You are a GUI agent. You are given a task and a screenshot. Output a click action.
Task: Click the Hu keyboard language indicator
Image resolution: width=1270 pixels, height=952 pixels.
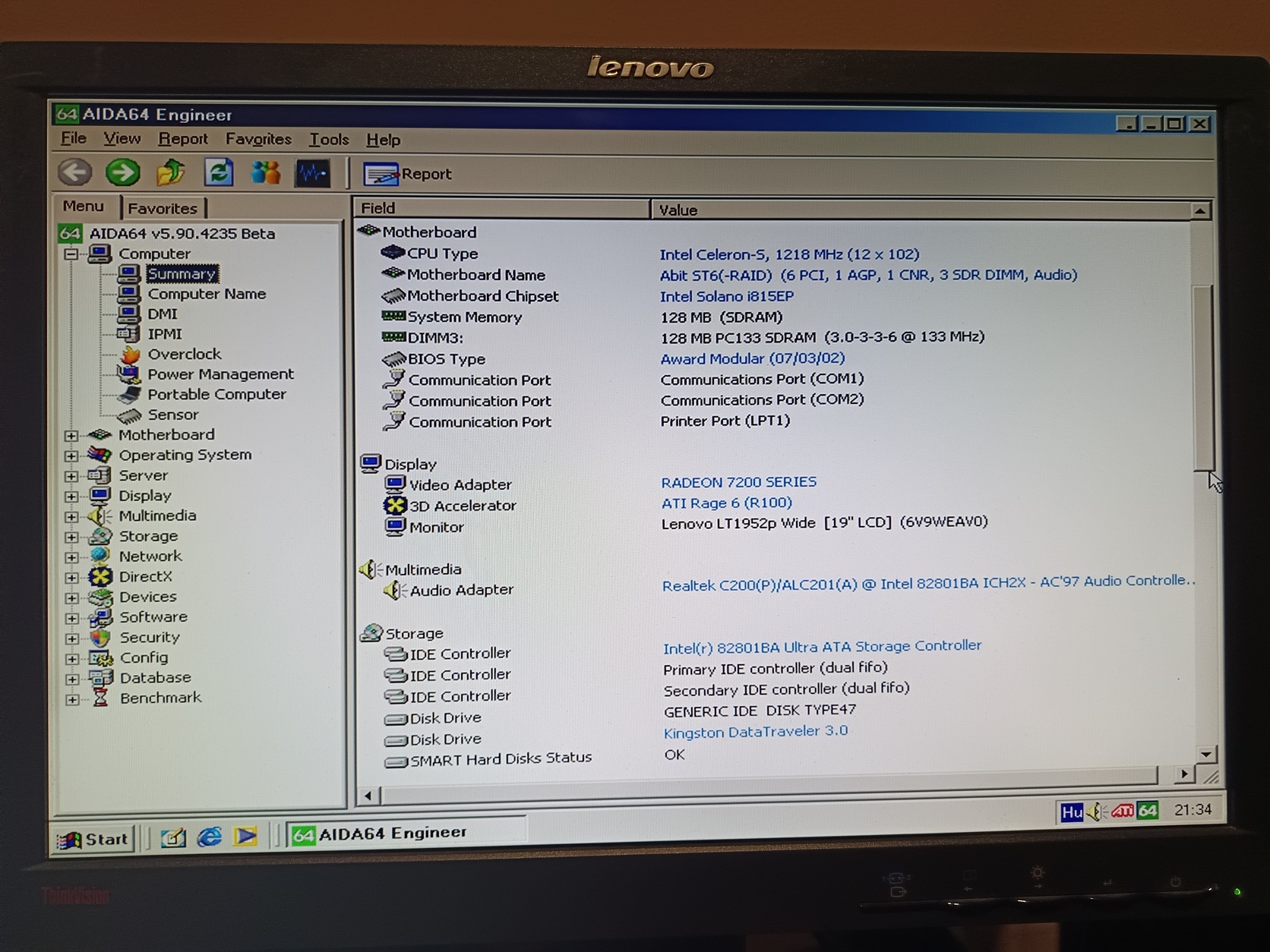pos(1072,812)
